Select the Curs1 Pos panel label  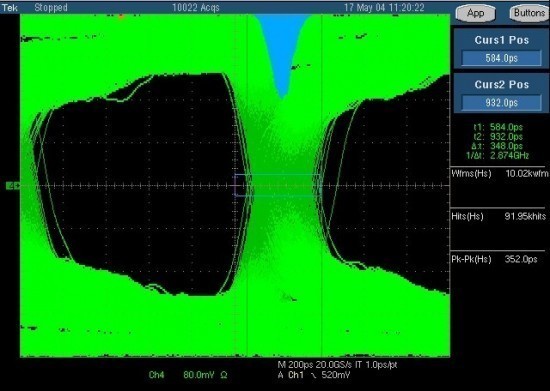tap(502, 40)
